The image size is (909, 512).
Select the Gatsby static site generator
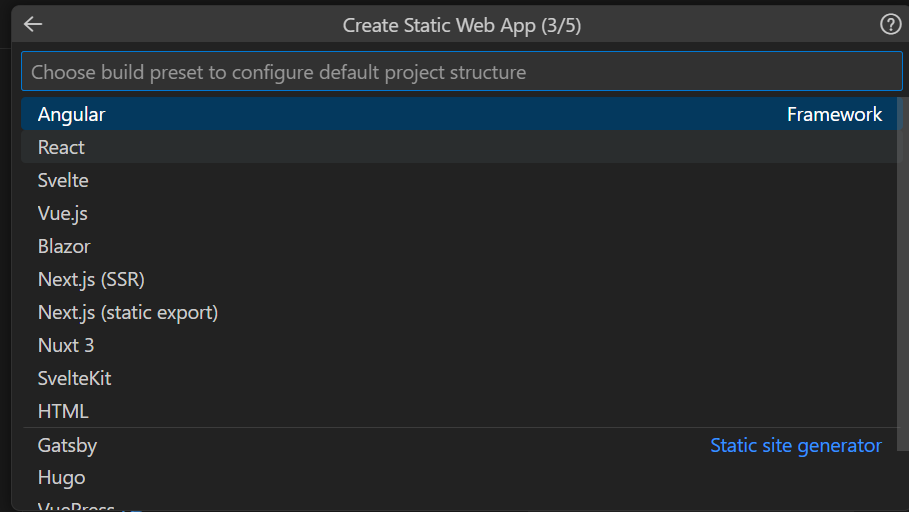(68, 446)
